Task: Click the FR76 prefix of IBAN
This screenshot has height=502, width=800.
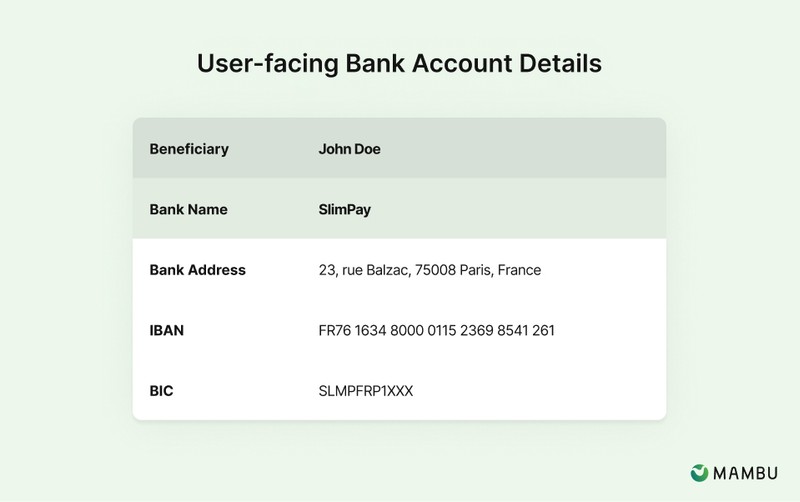Action: pos(335,331)
